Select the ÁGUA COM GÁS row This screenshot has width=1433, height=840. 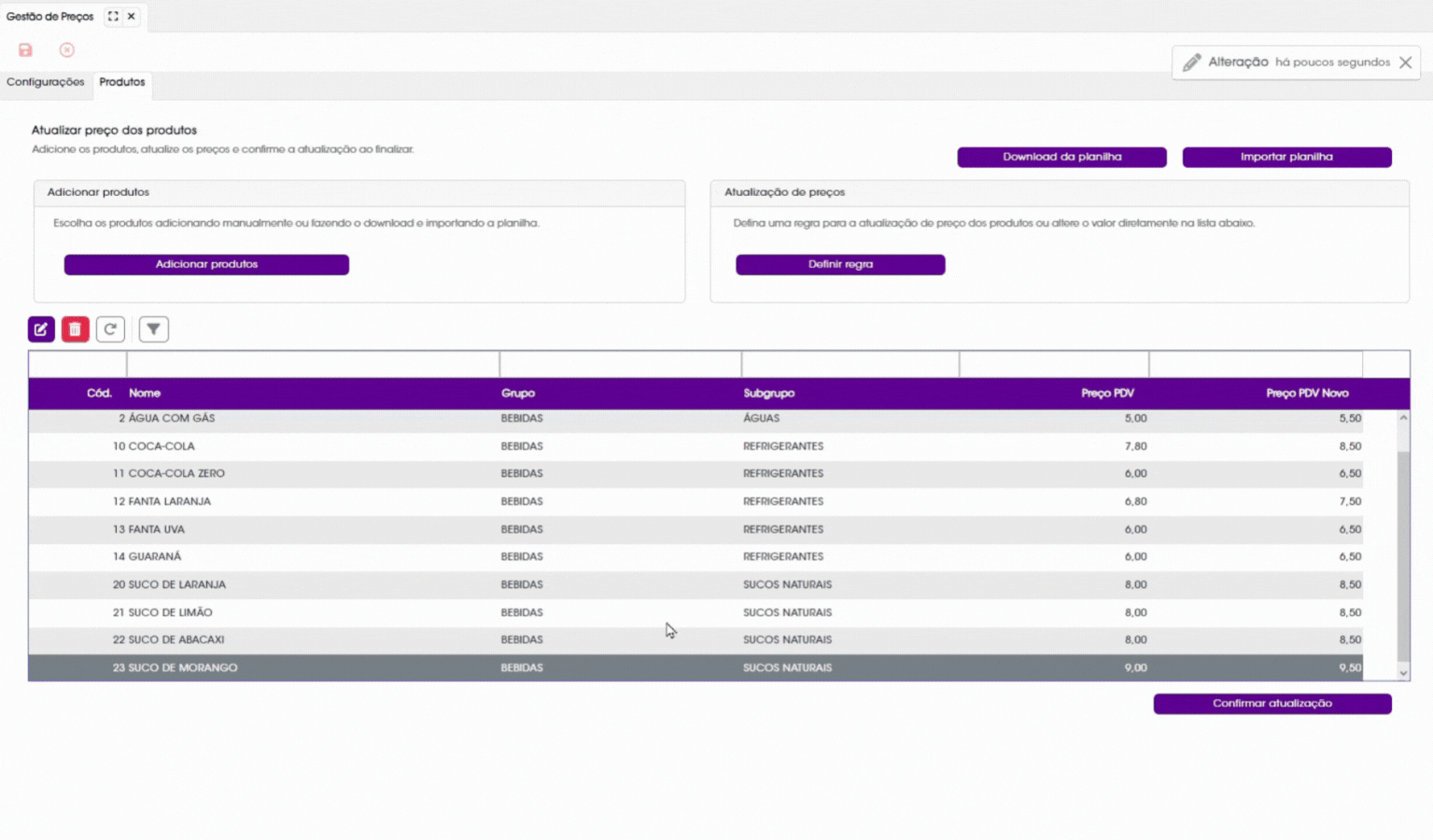point(695,419)
